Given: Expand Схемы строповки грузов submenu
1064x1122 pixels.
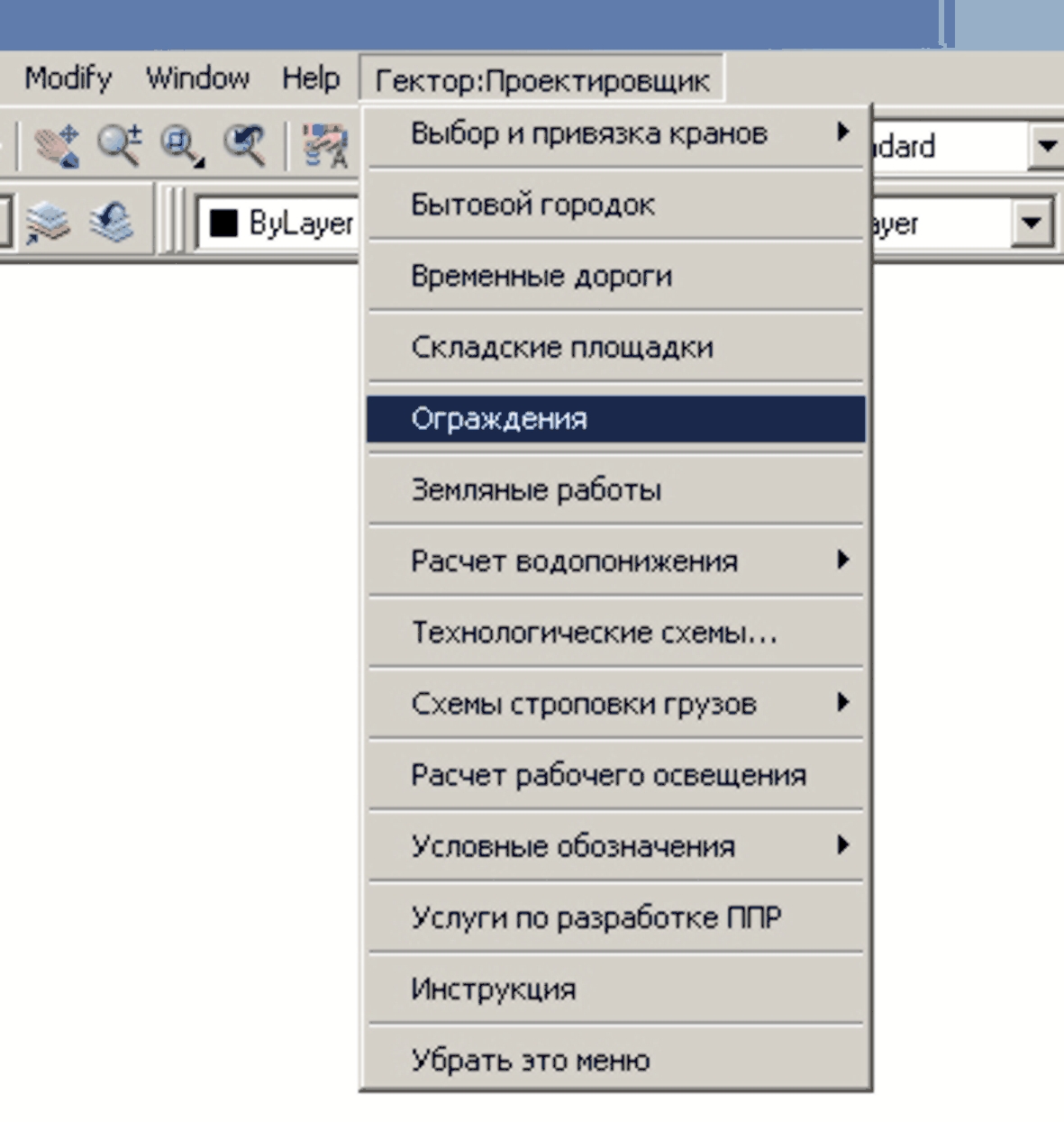Looking at the screenshot, I should 616,704.
